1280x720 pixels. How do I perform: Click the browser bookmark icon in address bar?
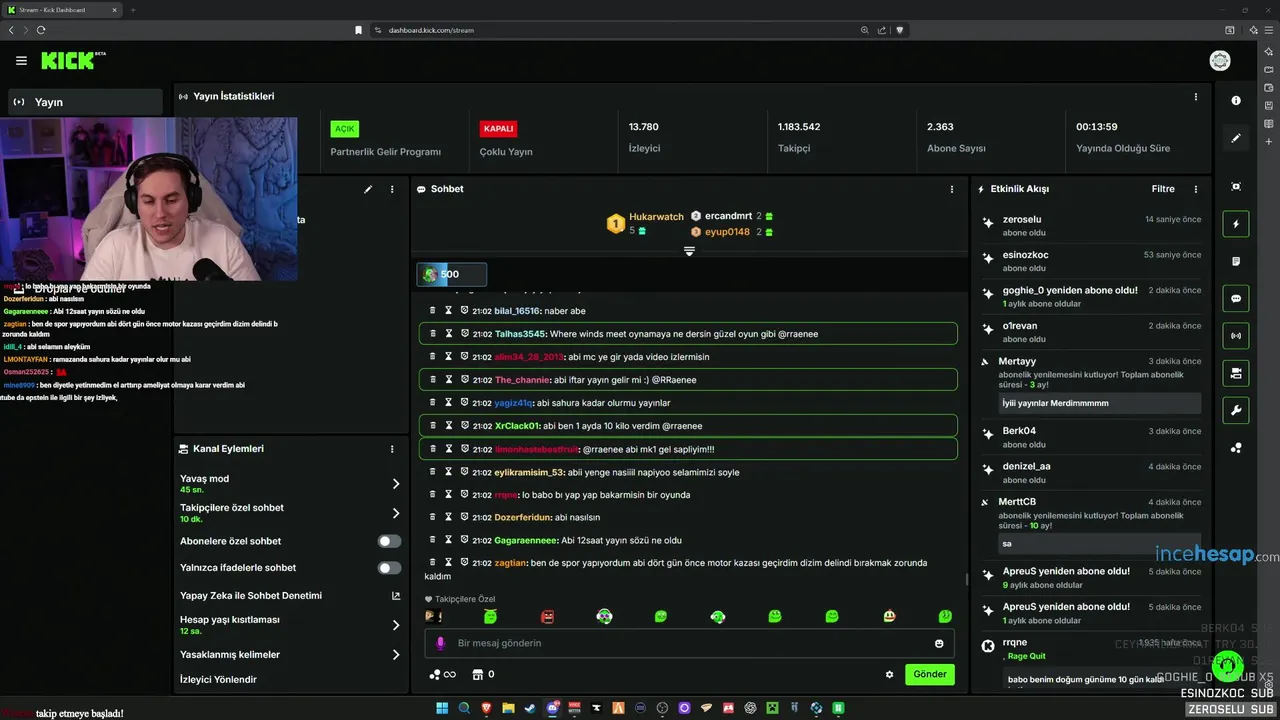coord(359,30)
